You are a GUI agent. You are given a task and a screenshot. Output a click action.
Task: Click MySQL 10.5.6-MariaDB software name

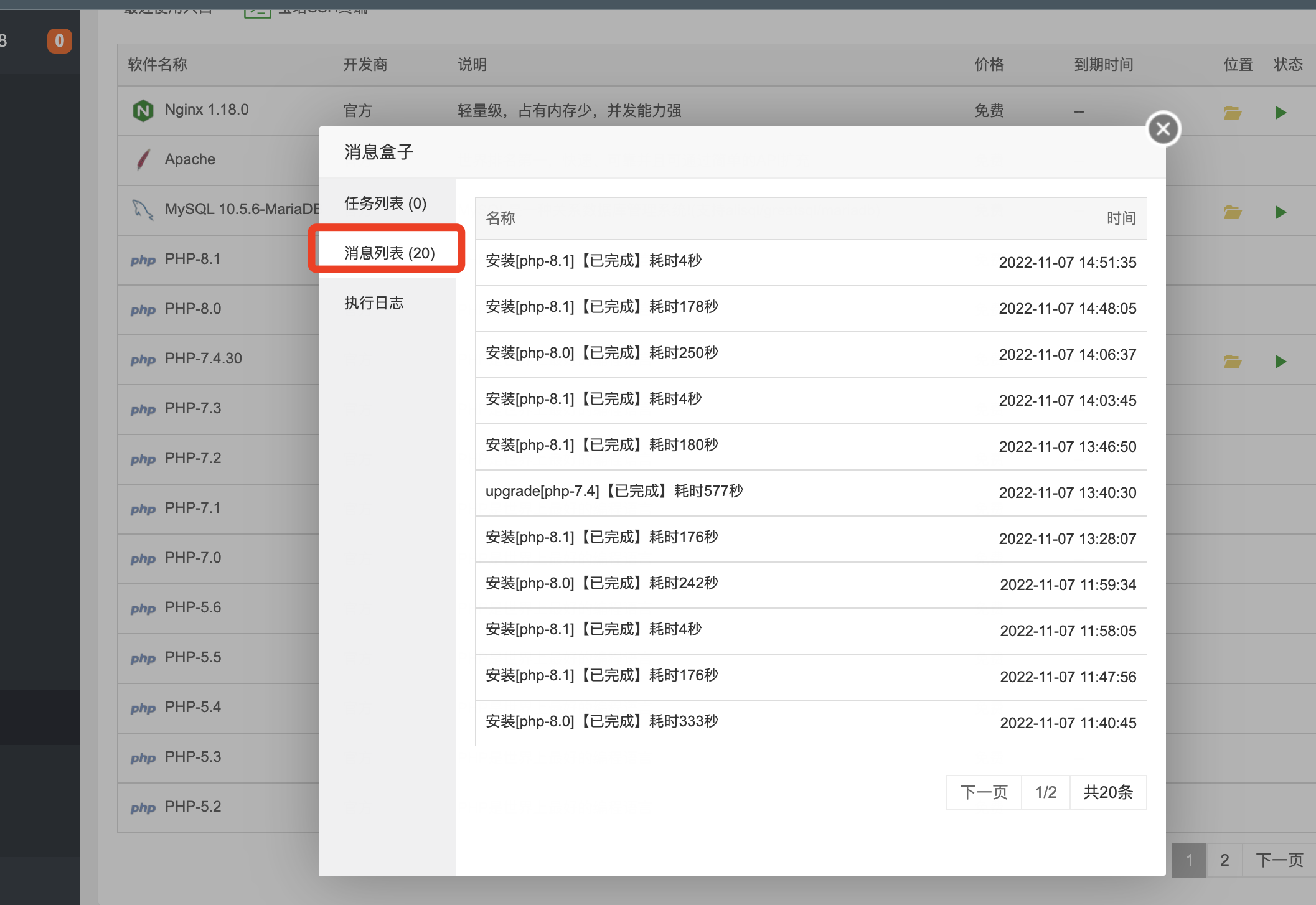pos(242,209)
